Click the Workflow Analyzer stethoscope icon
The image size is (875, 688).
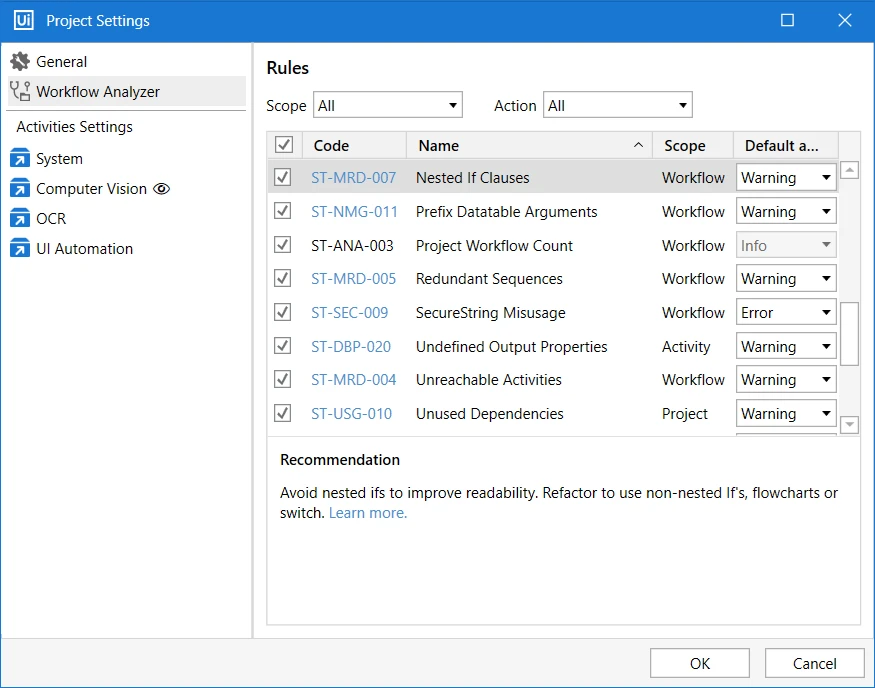click(20, 91)
